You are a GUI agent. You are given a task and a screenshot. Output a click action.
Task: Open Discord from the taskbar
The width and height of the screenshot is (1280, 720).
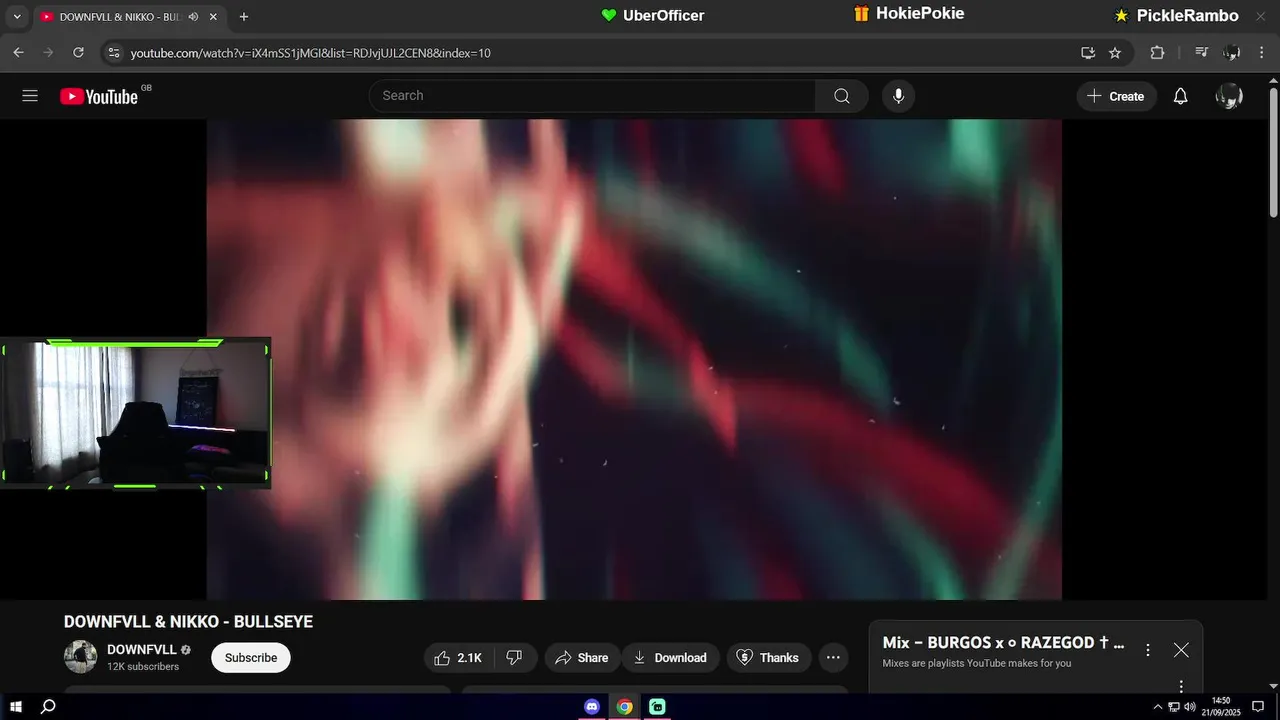click(592, 707)
